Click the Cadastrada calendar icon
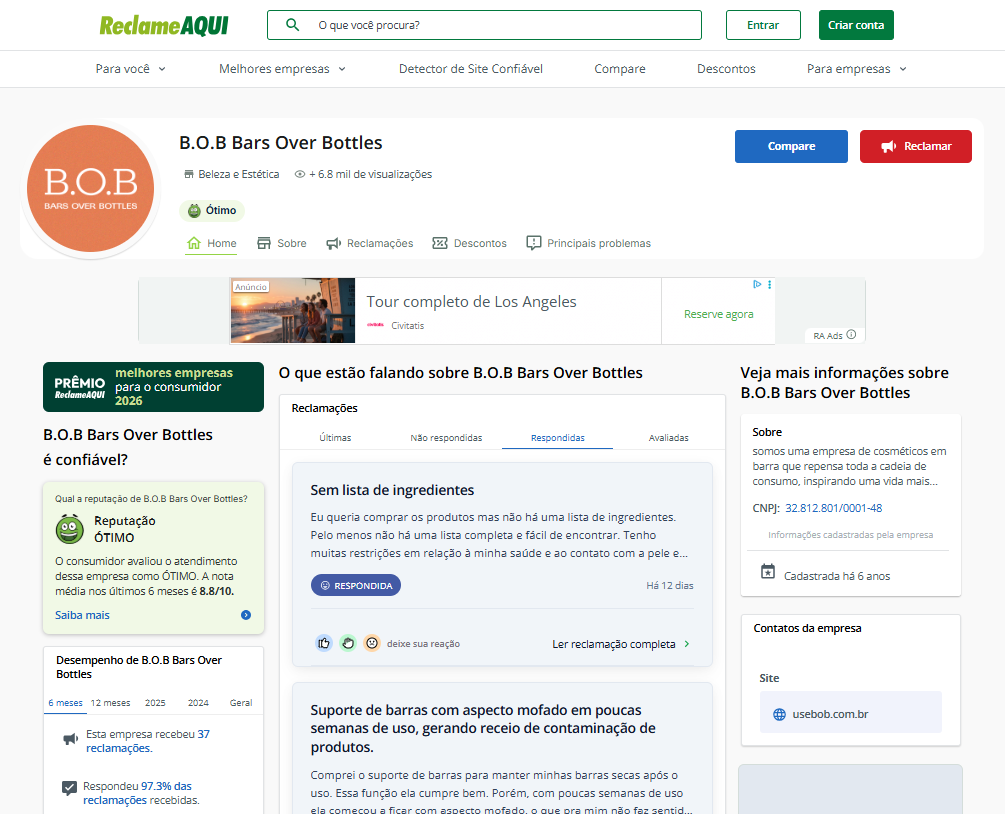The height and width of the screenshot is (814, 1005). pos(768,571)
